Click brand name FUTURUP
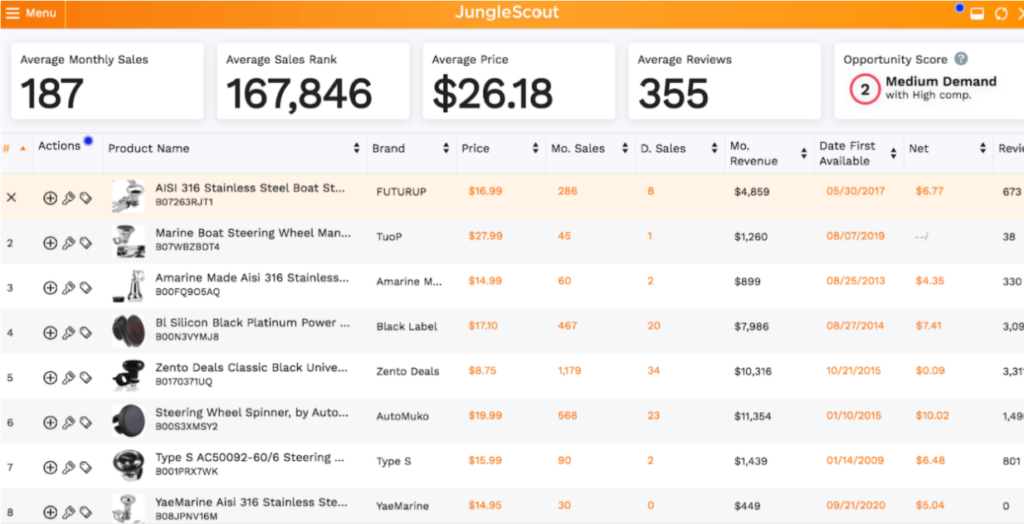 click(x=401, y=192)
